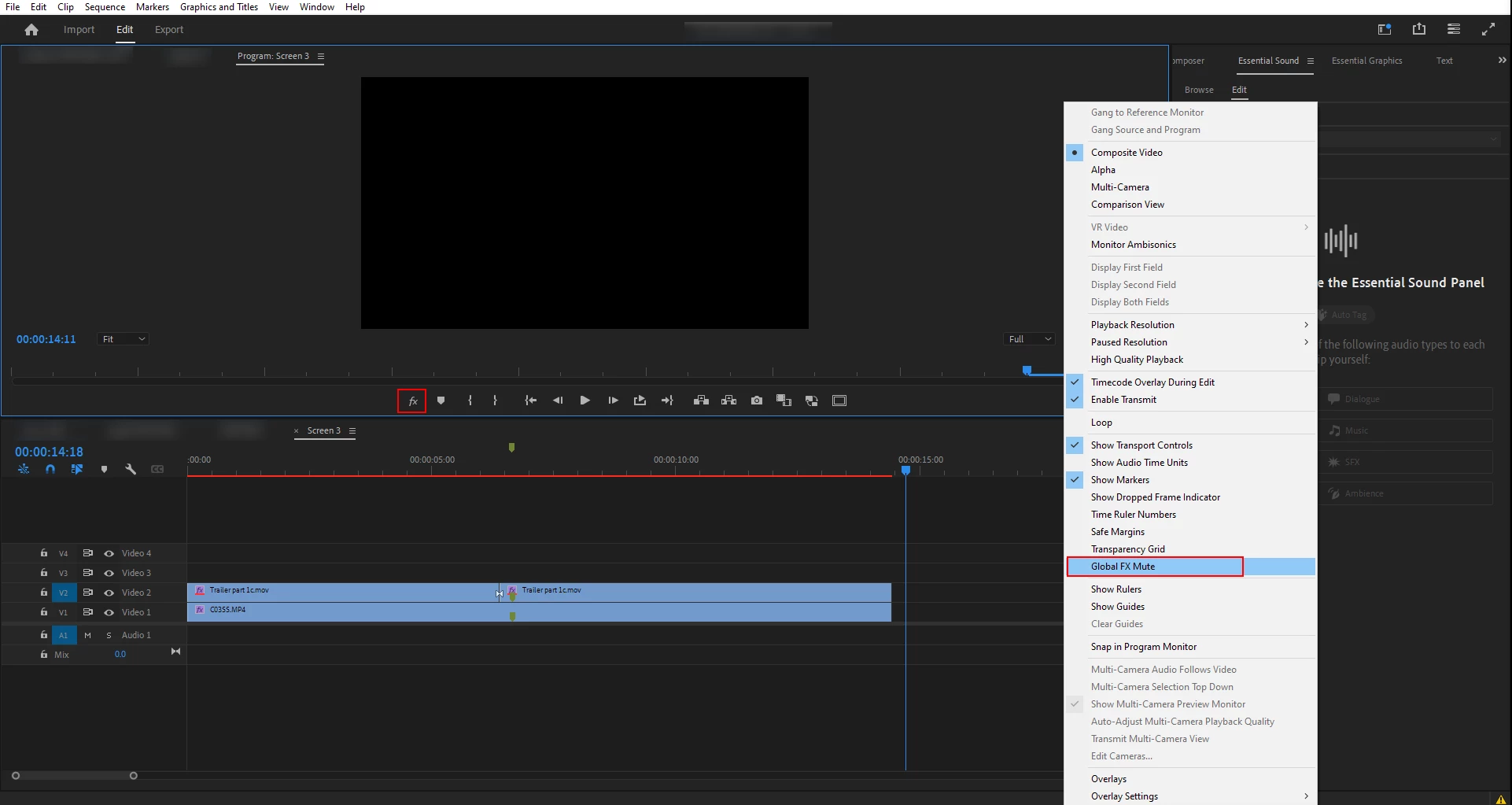The width and height of the screenshot is (1512, 805).
Task: Click the Lift button
Action: [701, 401]
